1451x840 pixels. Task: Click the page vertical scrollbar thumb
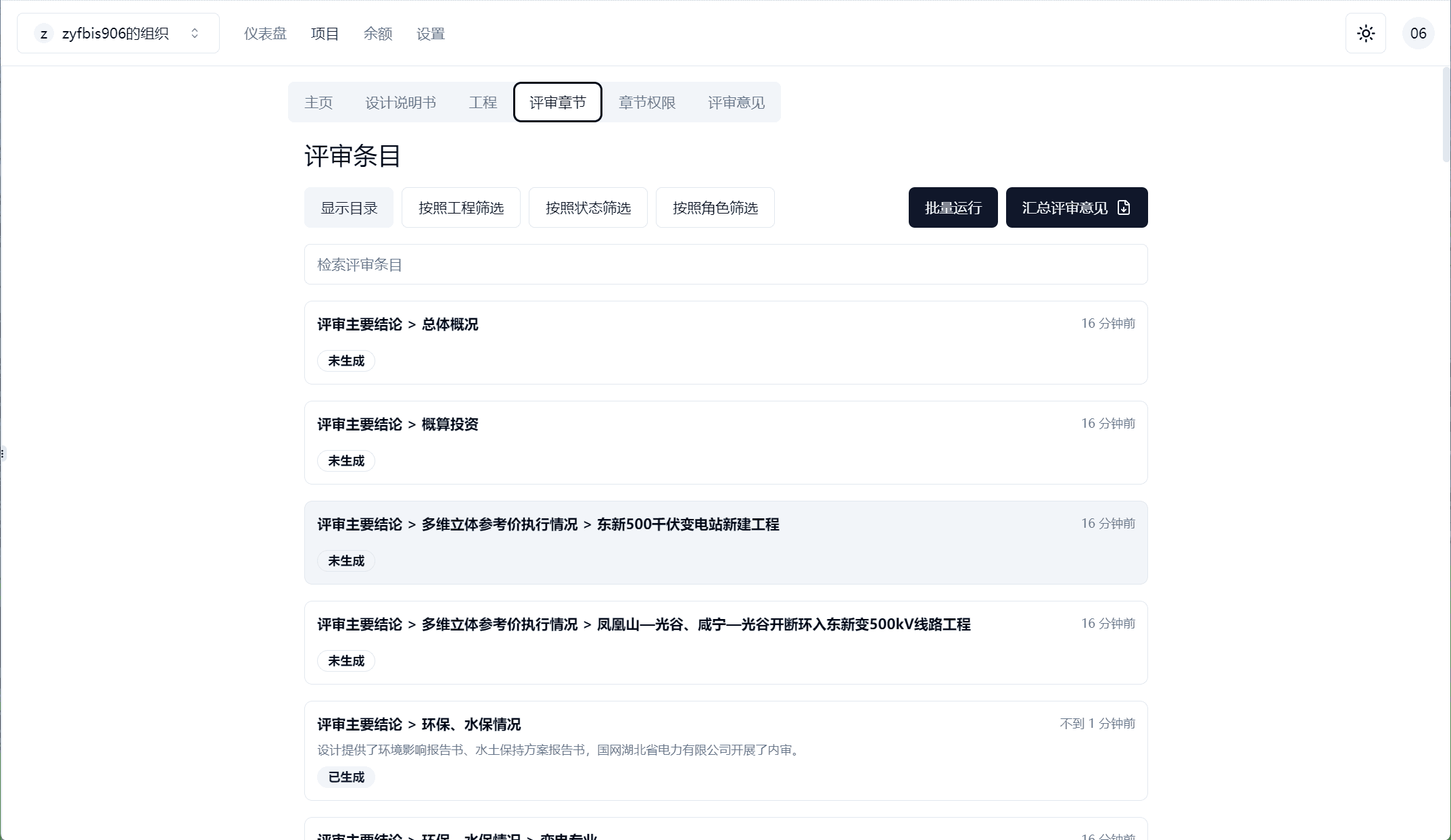pyautogui.click(x=1446, y=114)
